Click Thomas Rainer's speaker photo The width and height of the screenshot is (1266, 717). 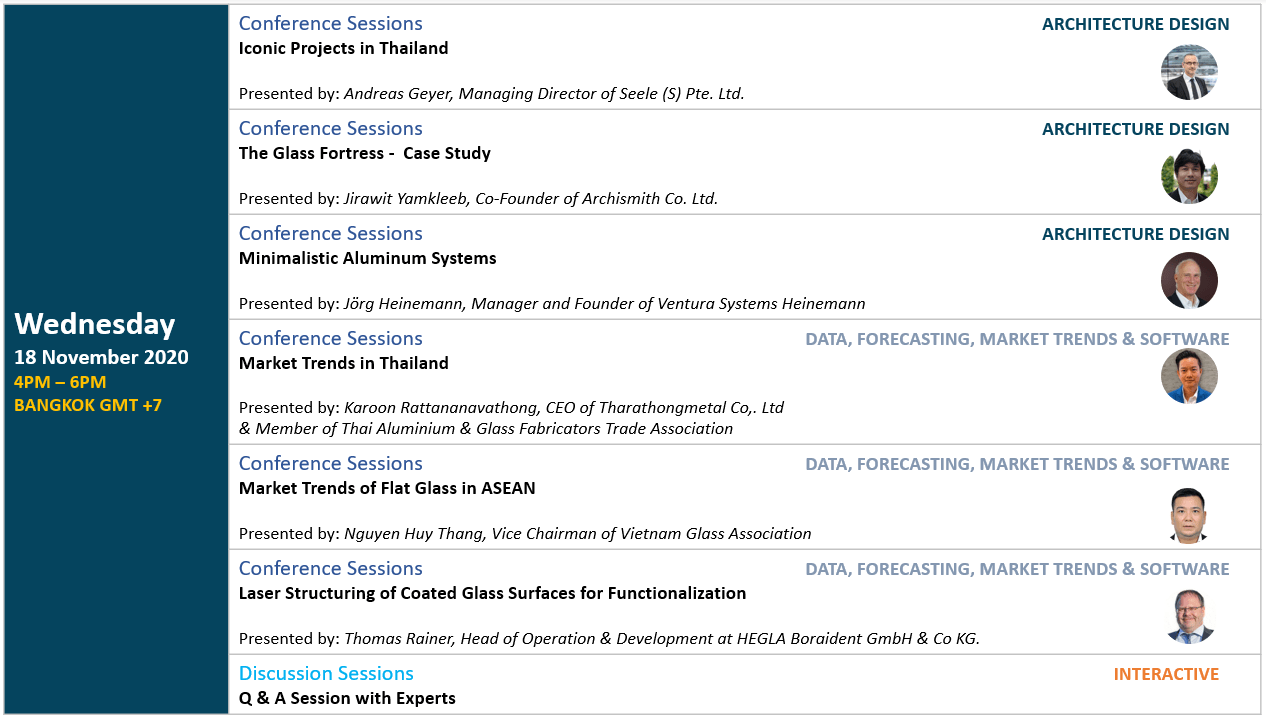point(1189,617)
